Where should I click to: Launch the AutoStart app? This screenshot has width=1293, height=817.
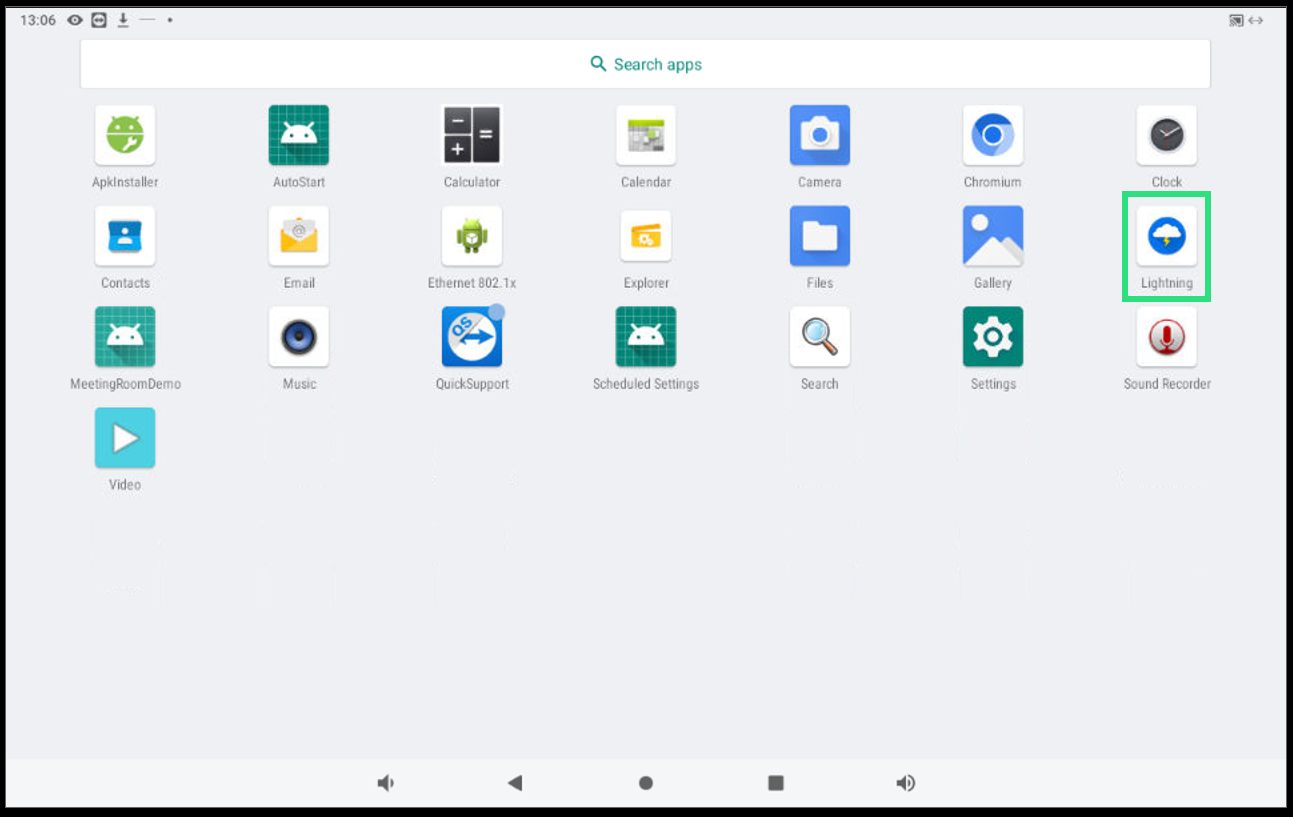tap(299, 135)
